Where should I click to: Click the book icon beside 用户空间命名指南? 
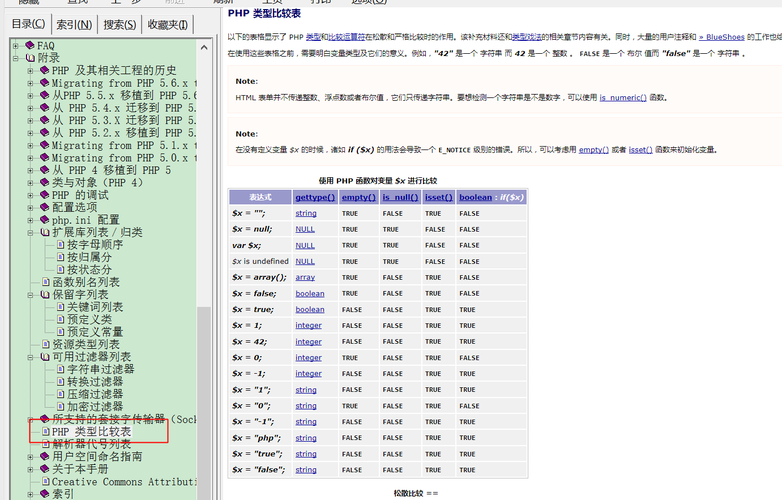click(x=44, y=457)
